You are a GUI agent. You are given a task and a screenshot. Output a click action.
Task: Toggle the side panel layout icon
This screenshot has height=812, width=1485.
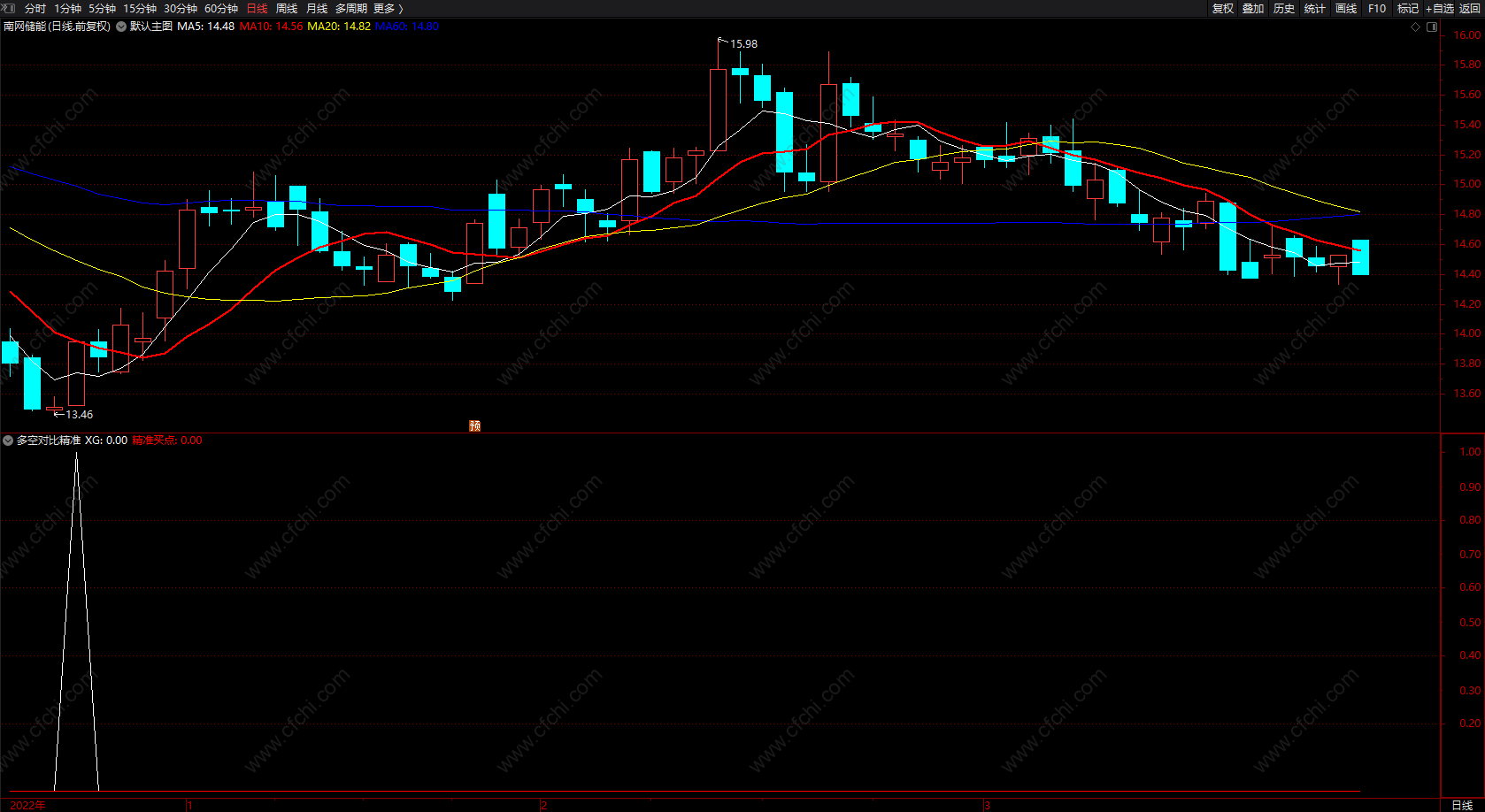click(x=1432, y=27)
